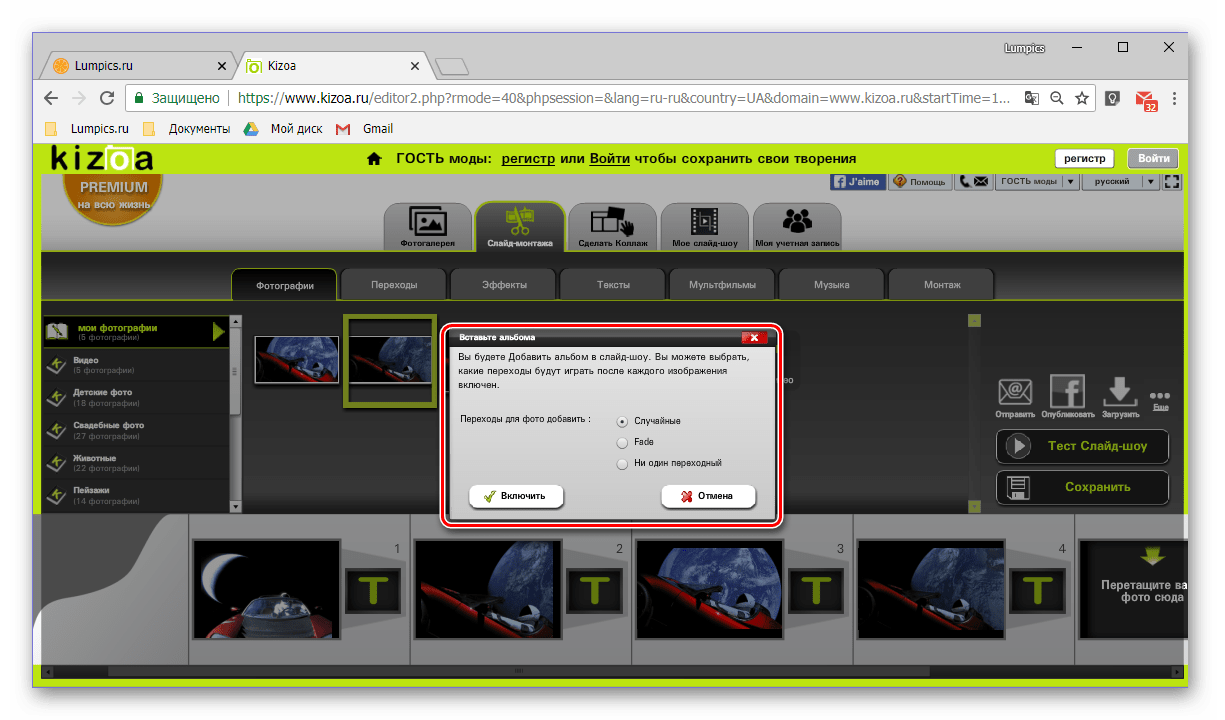The image size is (1225, 720).
Task: Close the Вставьте альбома dialog with the red X
Action: pos(754,337)
